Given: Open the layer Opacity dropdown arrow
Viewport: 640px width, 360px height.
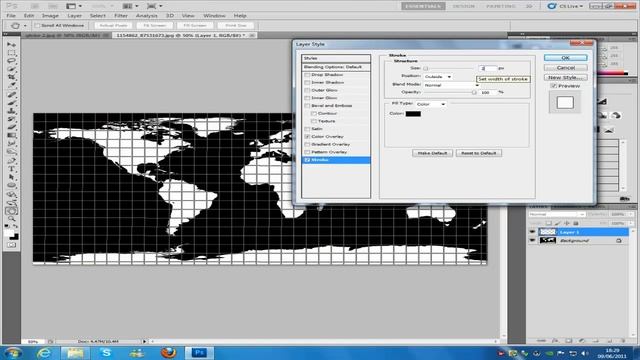Looking at the screenshot, I should (x=631, y=214).
